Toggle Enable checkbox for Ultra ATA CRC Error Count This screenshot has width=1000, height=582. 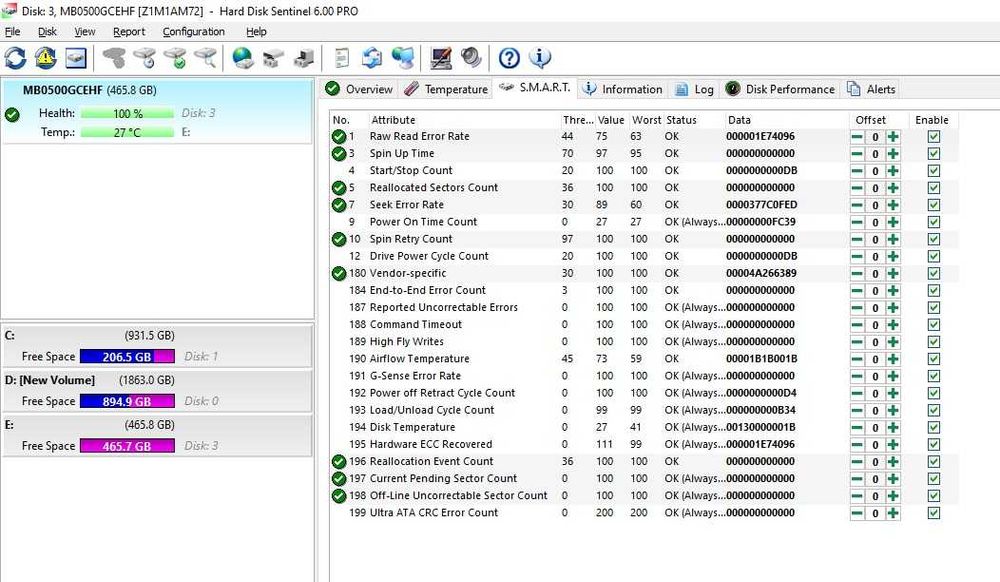[934, 513]
